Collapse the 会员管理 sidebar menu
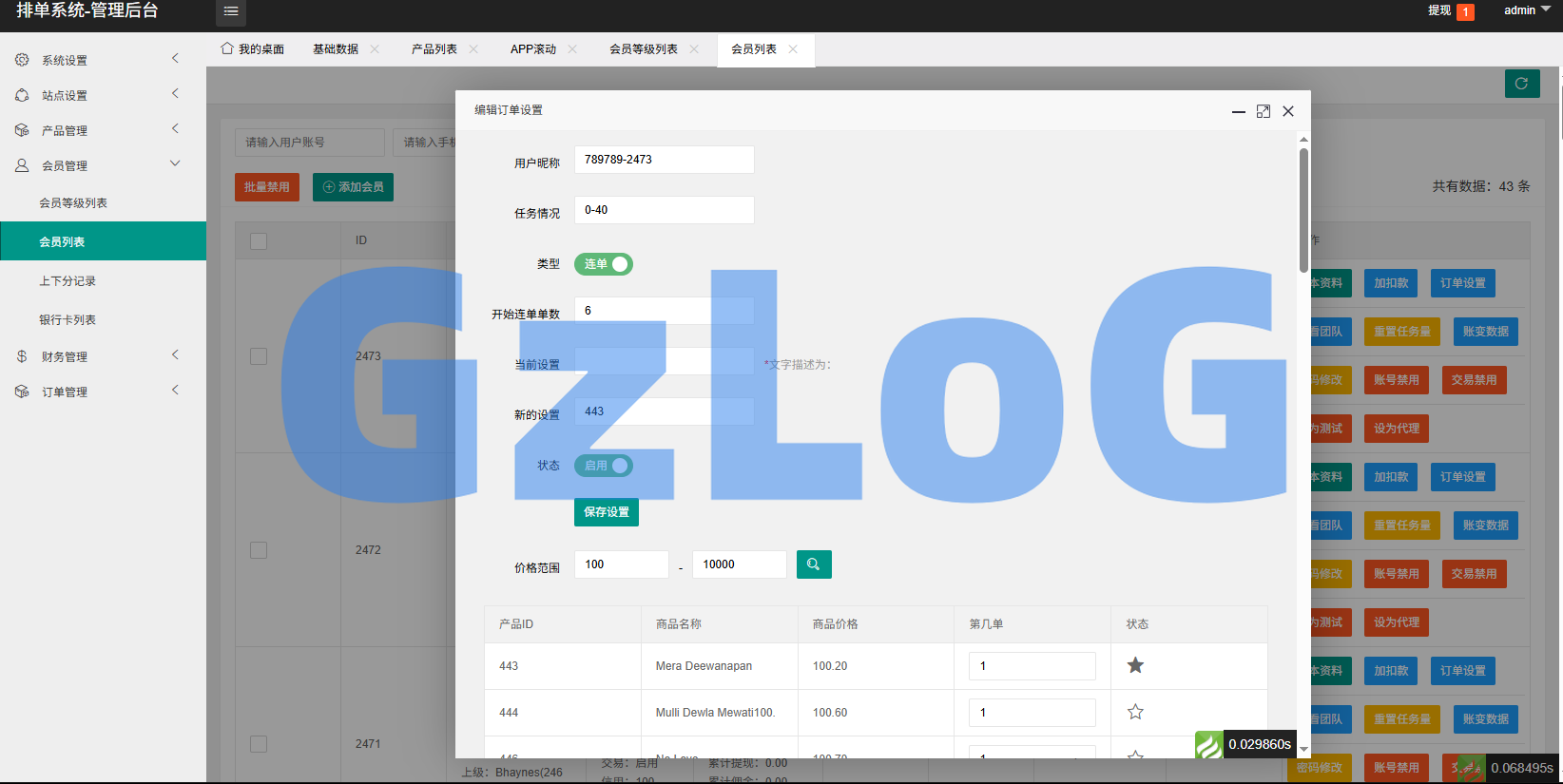Screen dimensions: 1563x784 pos(103,165)
